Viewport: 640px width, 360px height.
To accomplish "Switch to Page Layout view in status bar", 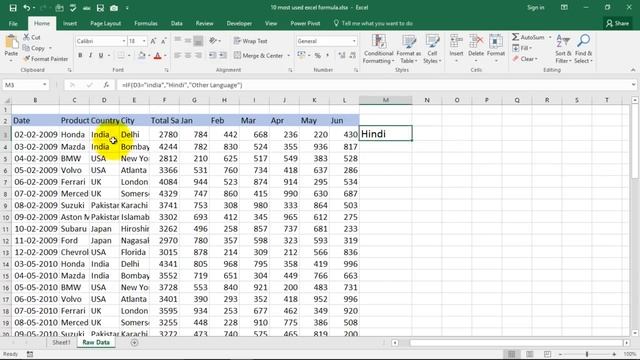I will click(529, 354).
